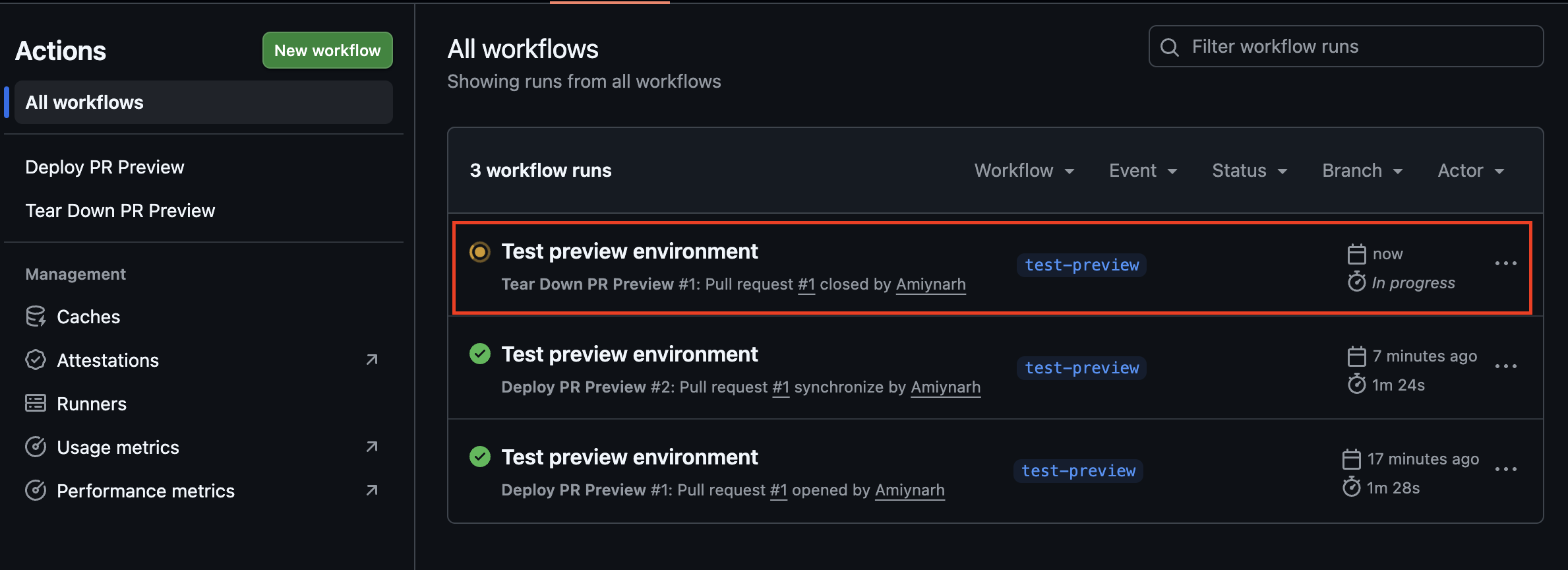Image resolution: width=1568 pixels, height=570 pixels.
Task: Open Usage metrics page
Action: click(x=118, y=447)
